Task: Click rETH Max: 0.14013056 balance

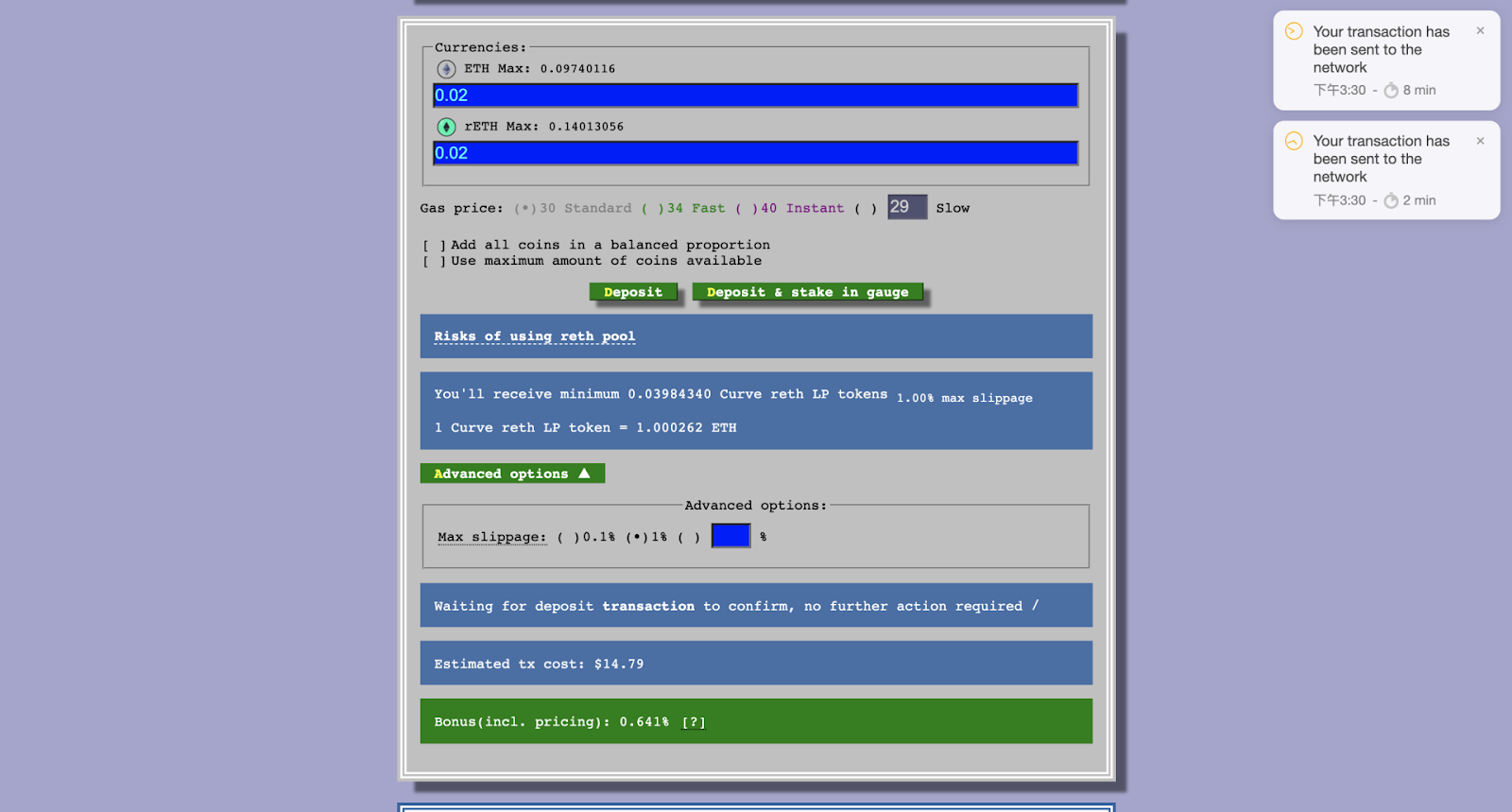Action: [x=543, y=127]
